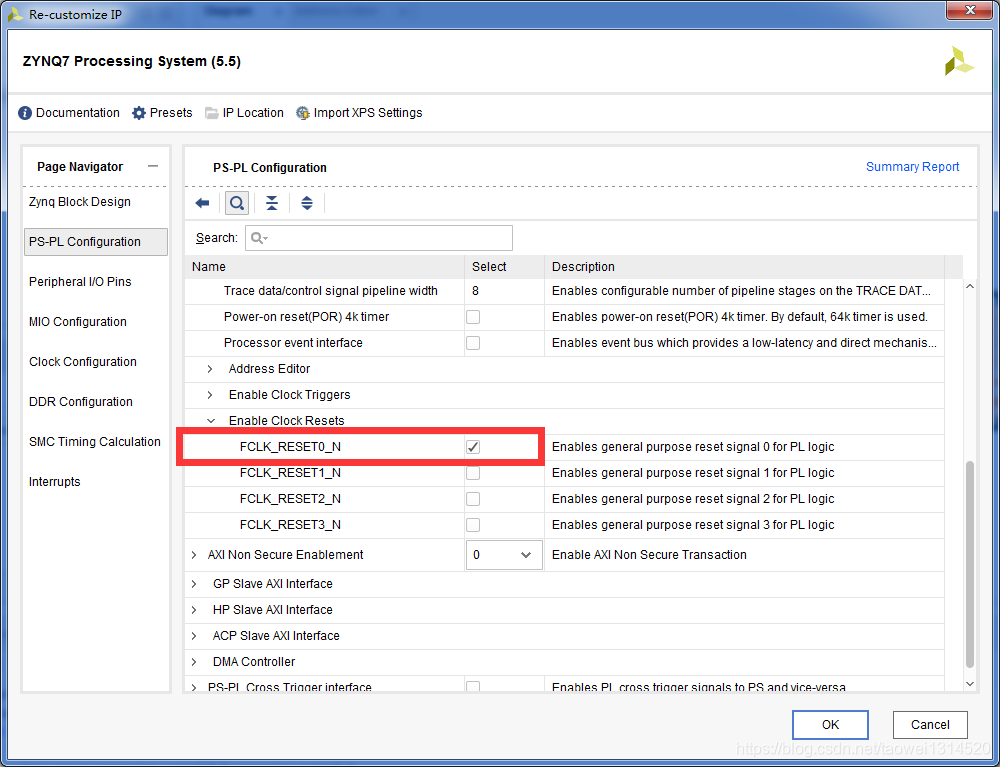Open Interrupts page

point(55,482)
